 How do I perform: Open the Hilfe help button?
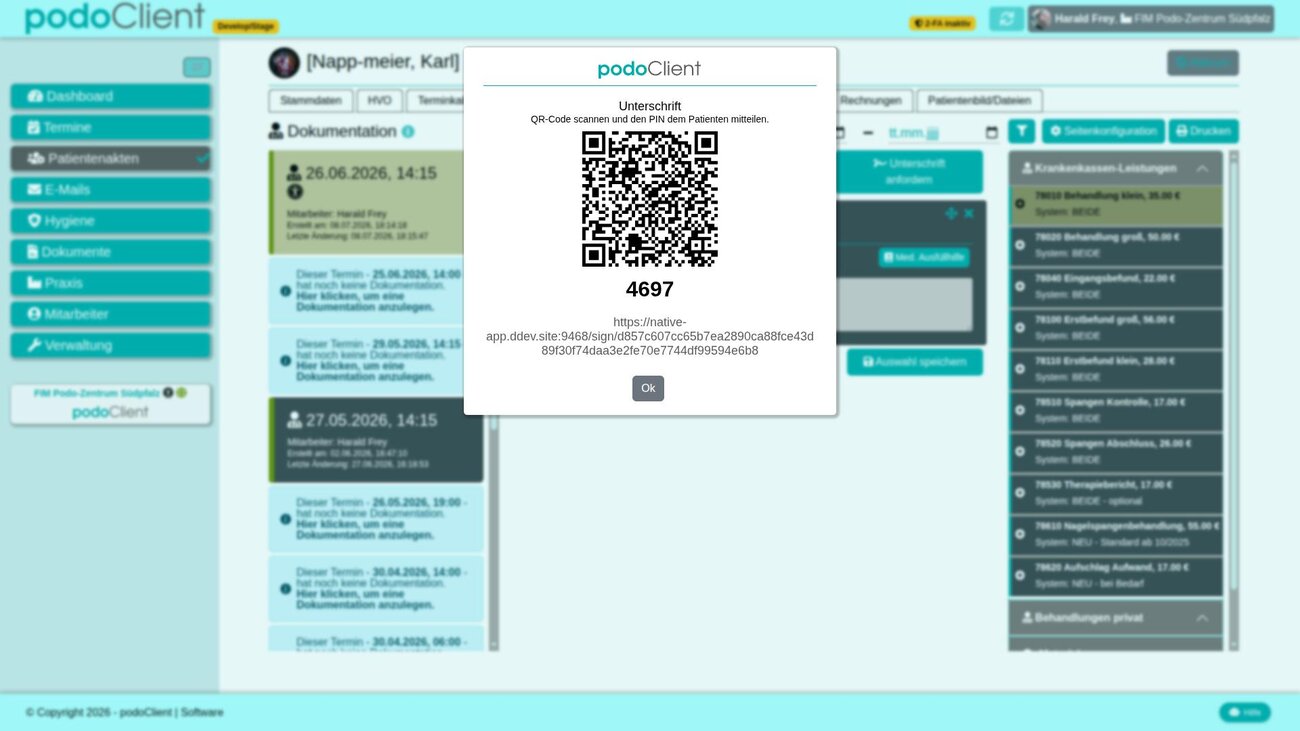(x=1245, y=712)
